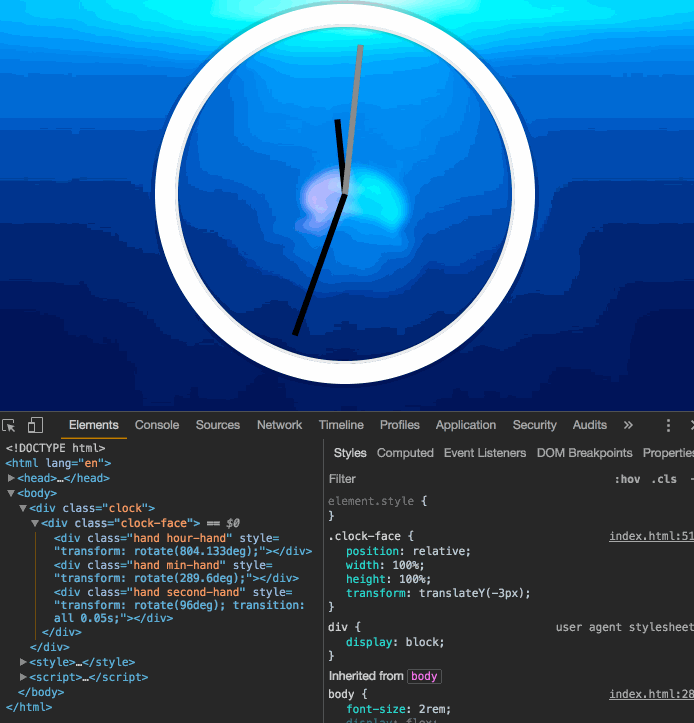Click the closing html tag
Image resolution: width=694 pixels, height=723 pixels.
[x=29, y=707]
